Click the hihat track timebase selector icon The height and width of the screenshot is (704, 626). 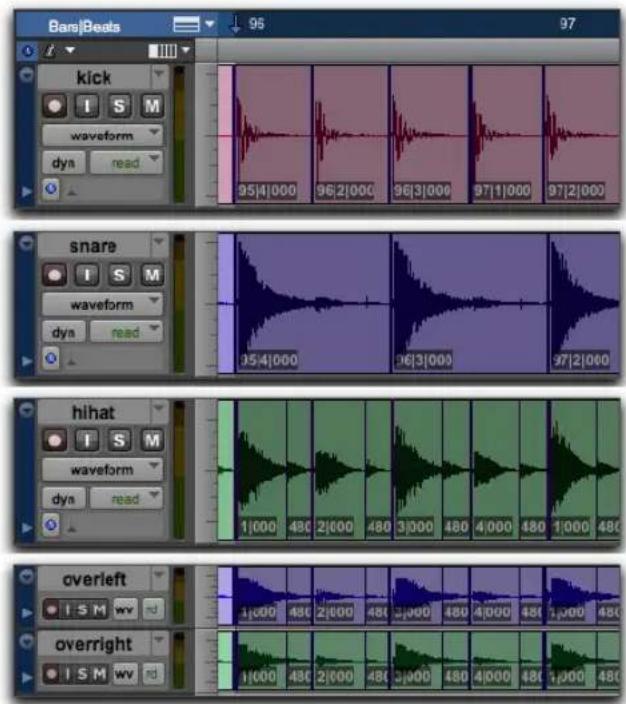pos(51,524)
